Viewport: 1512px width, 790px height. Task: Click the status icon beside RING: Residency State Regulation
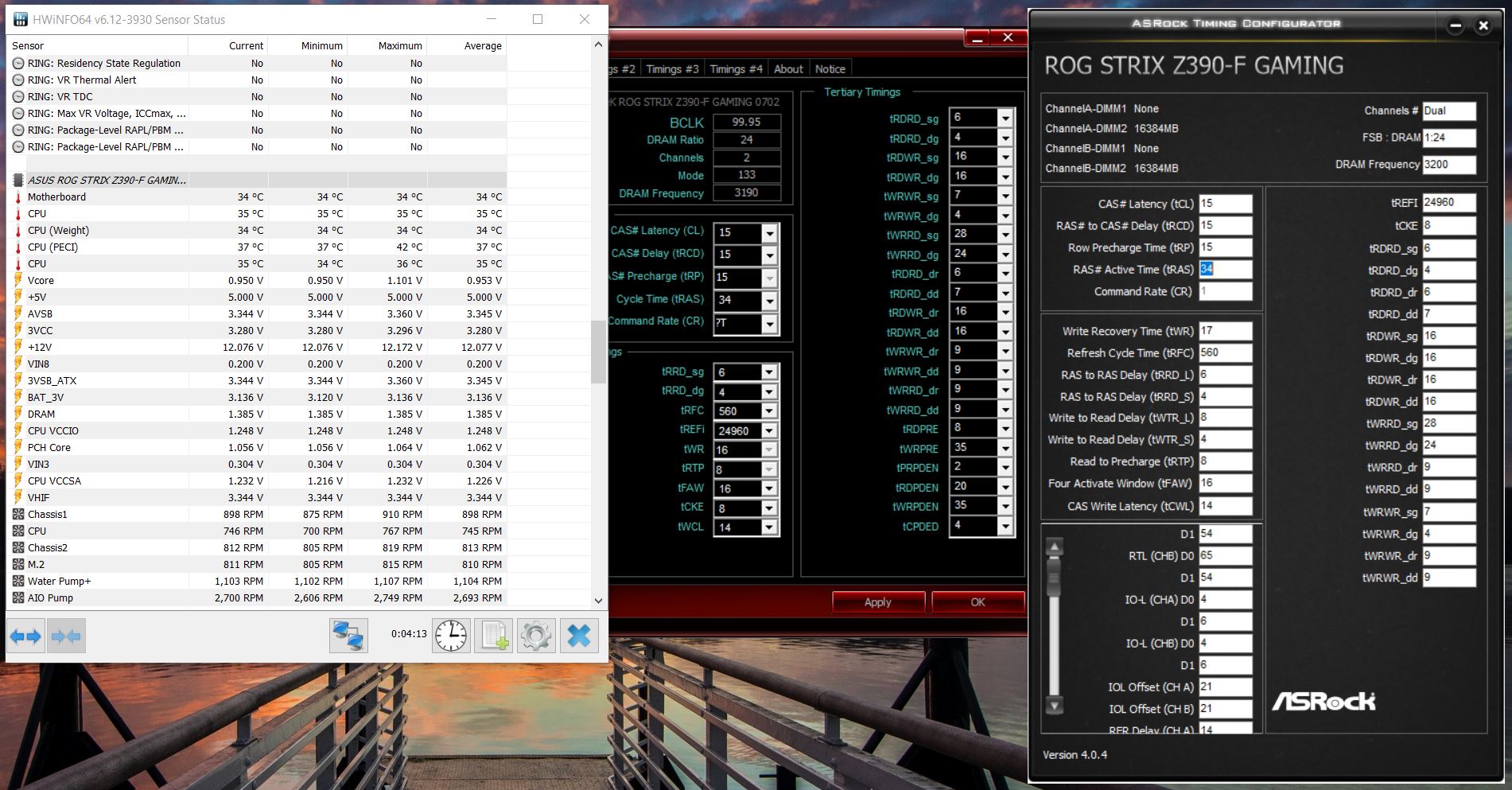click(18, 64)
